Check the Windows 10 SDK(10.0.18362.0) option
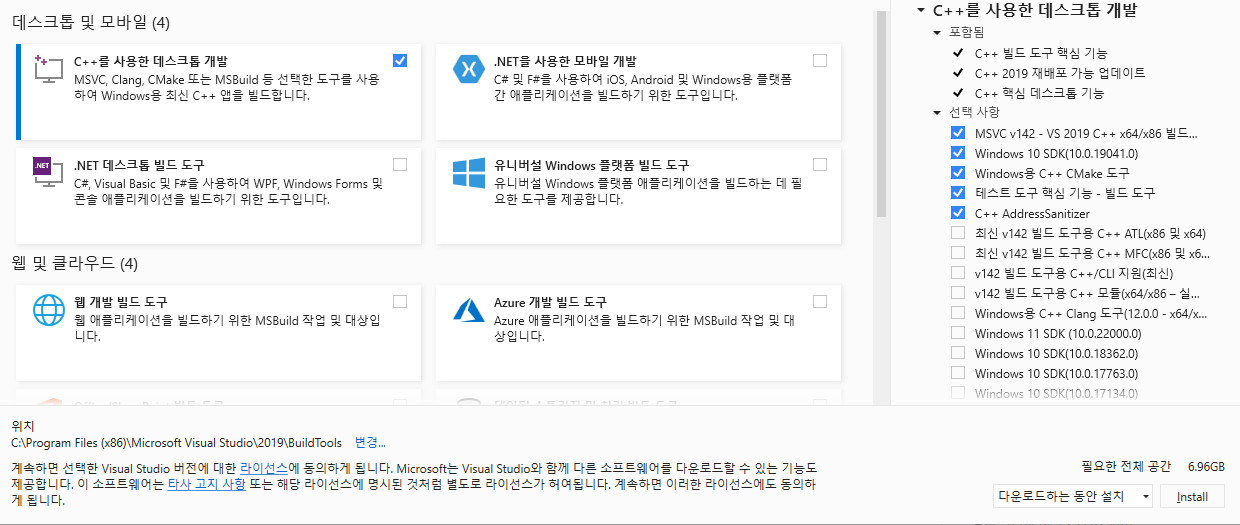This screenshot has height=525, width=1240. point(958,353)
